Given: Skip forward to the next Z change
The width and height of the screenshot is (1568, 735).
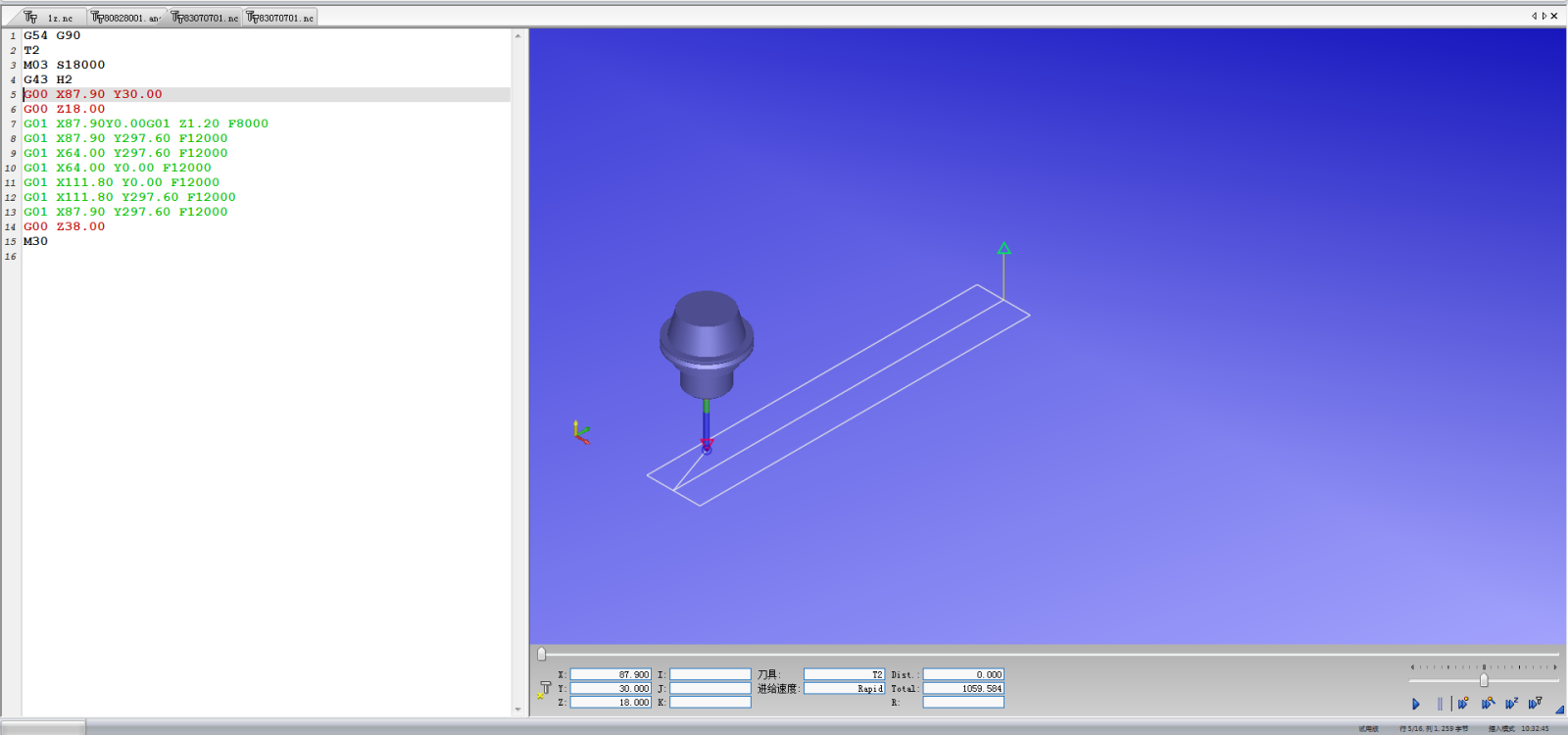Looking at the screenshot, I should pyautogui.click(x=1511, y=703).
